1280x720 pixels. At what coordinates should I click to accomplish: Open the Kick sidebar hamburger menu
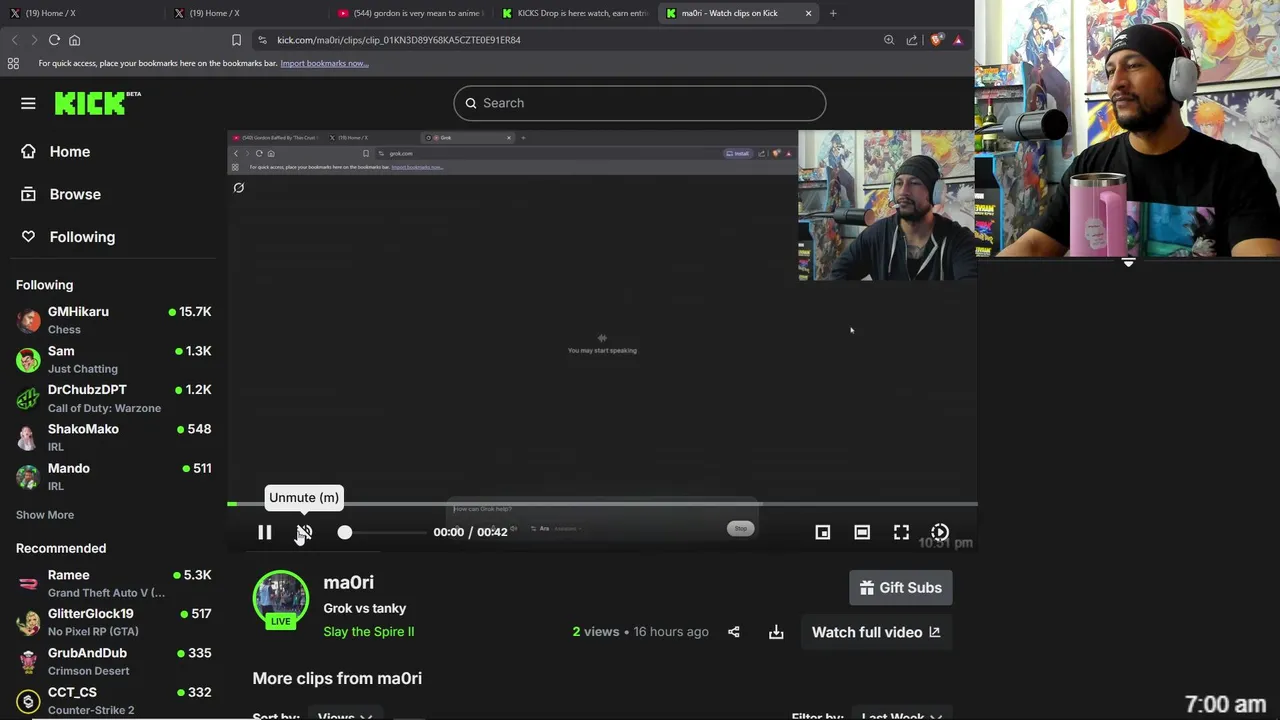(x=28, y=103)
